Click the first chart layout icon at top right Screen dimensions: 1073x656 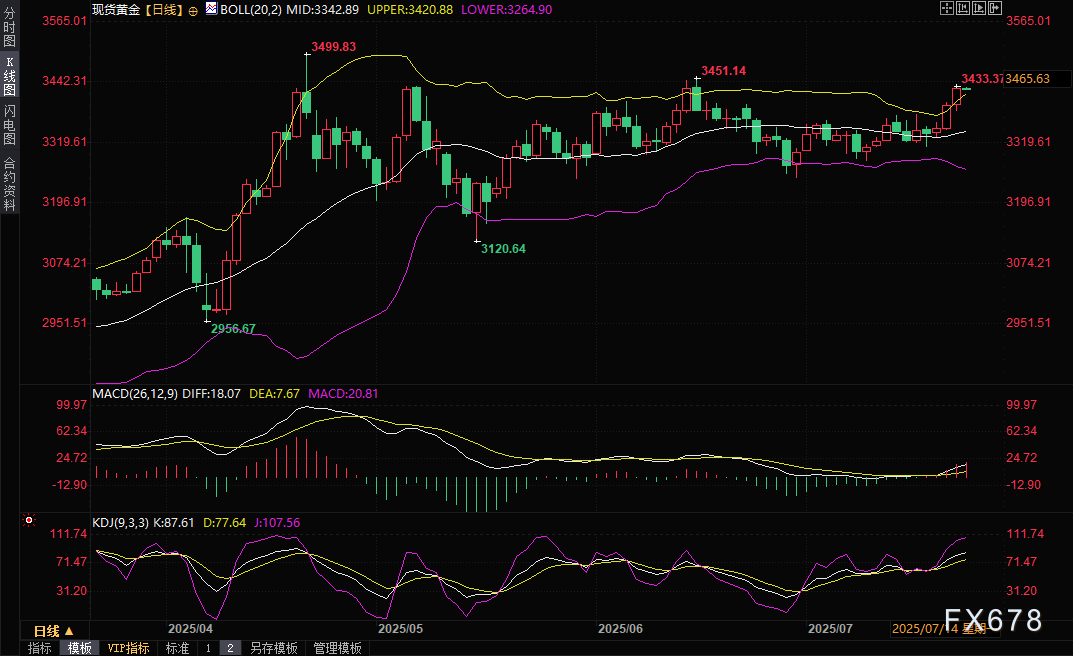pyautogui.click(x=947, y=9)
